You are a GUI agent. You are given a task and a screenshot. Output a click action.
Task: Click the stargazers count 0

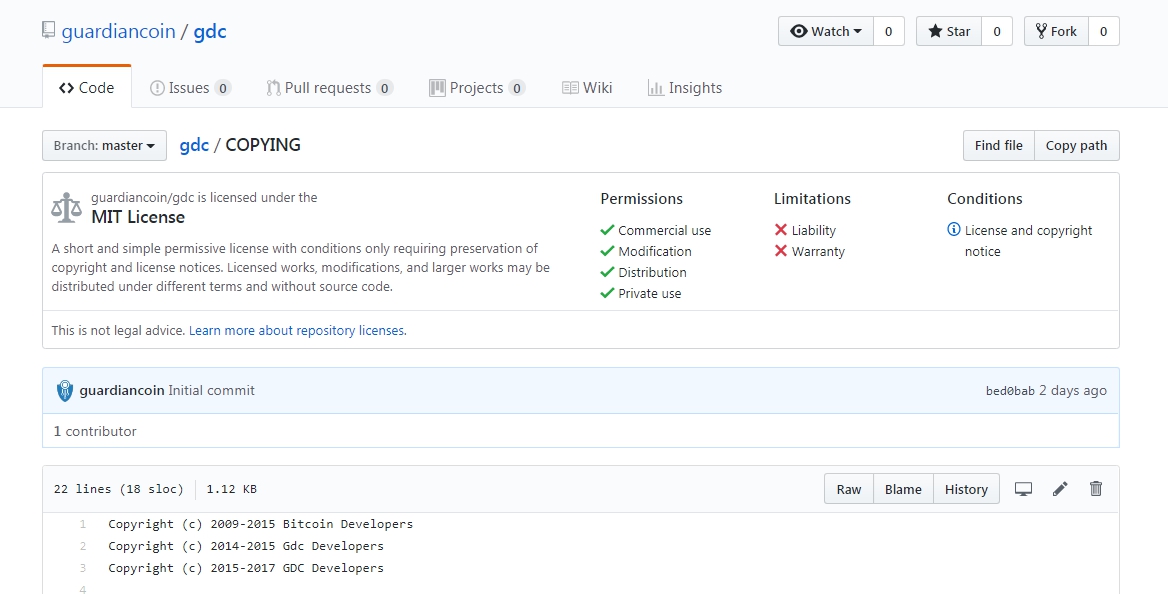pos(997,31)
